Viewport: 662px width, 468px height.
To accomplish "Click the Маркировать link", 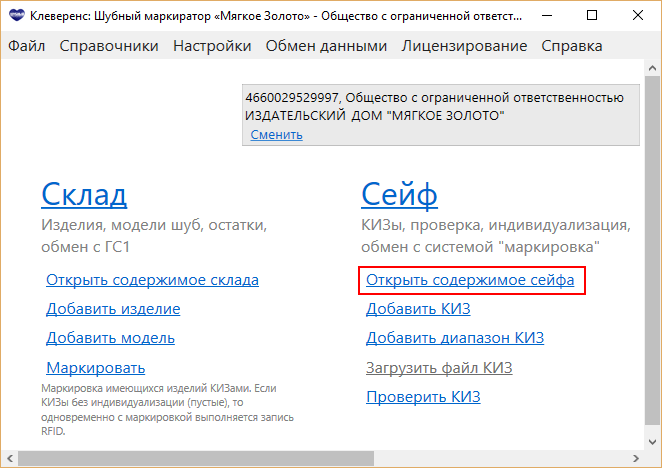I will [x=95, y=367].
